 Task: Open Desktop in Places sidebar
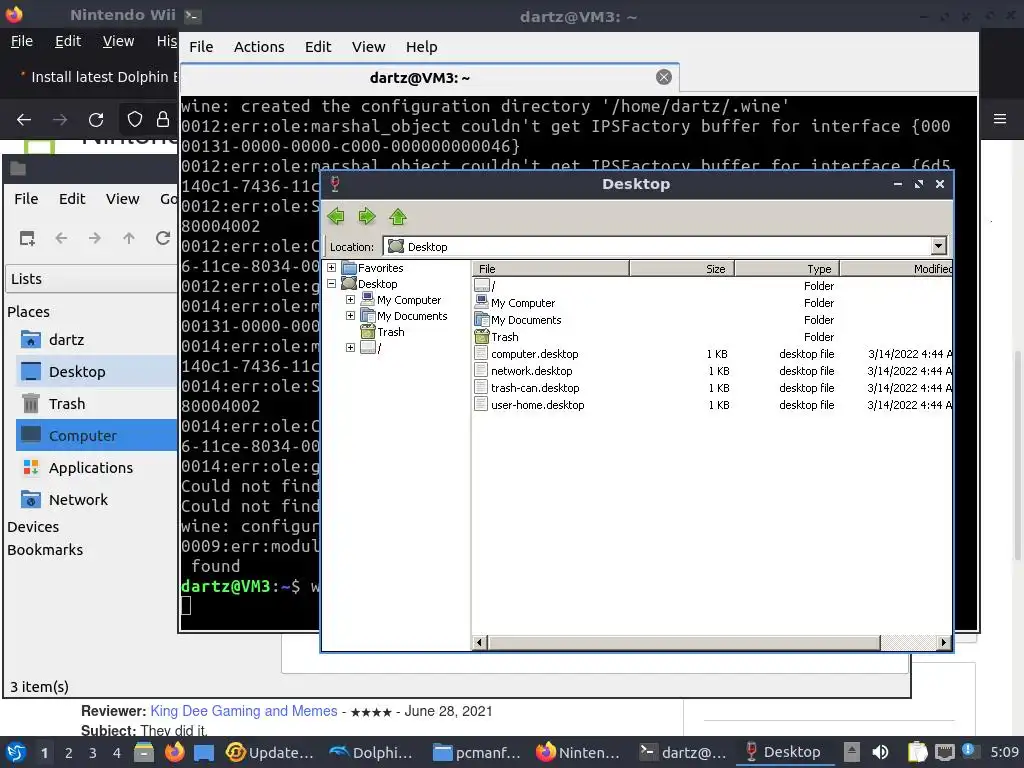point(95,372)
